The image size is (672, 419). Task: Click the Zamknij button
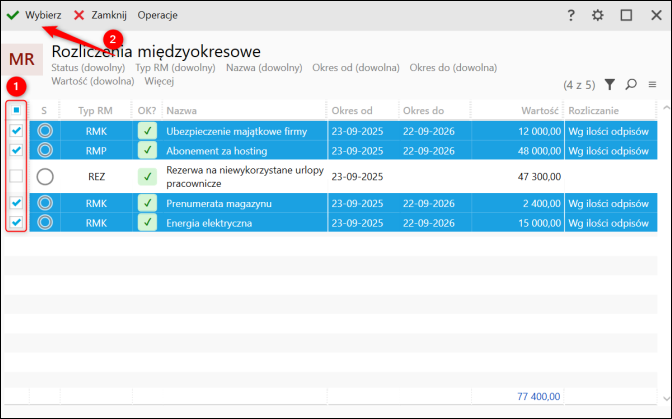(100, 16)
